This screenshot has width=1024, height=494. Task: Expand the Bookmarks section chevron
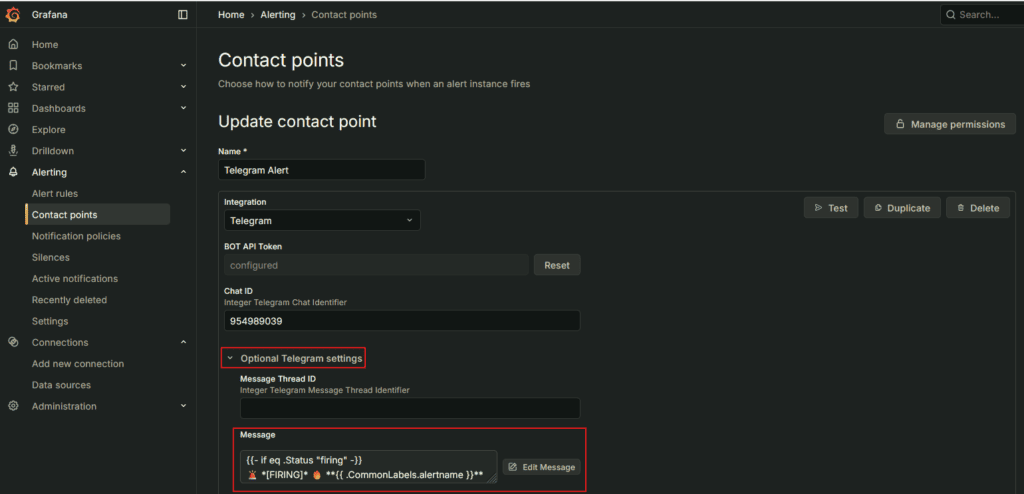[x=184, y=66]
